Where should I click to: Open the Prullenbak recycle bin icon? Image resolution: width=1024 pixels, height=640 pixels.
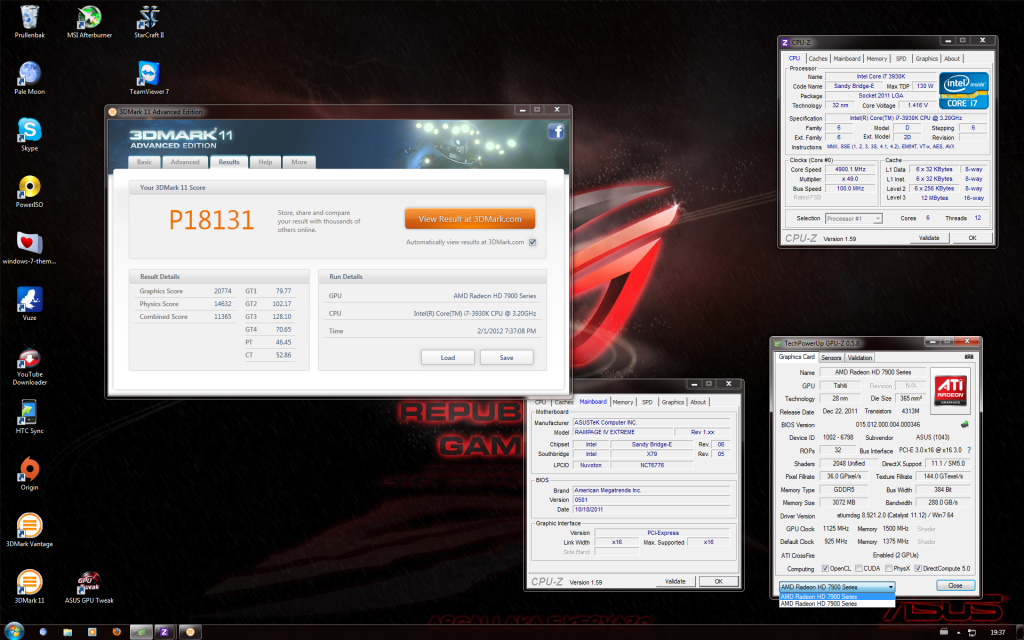coord(29,21)
